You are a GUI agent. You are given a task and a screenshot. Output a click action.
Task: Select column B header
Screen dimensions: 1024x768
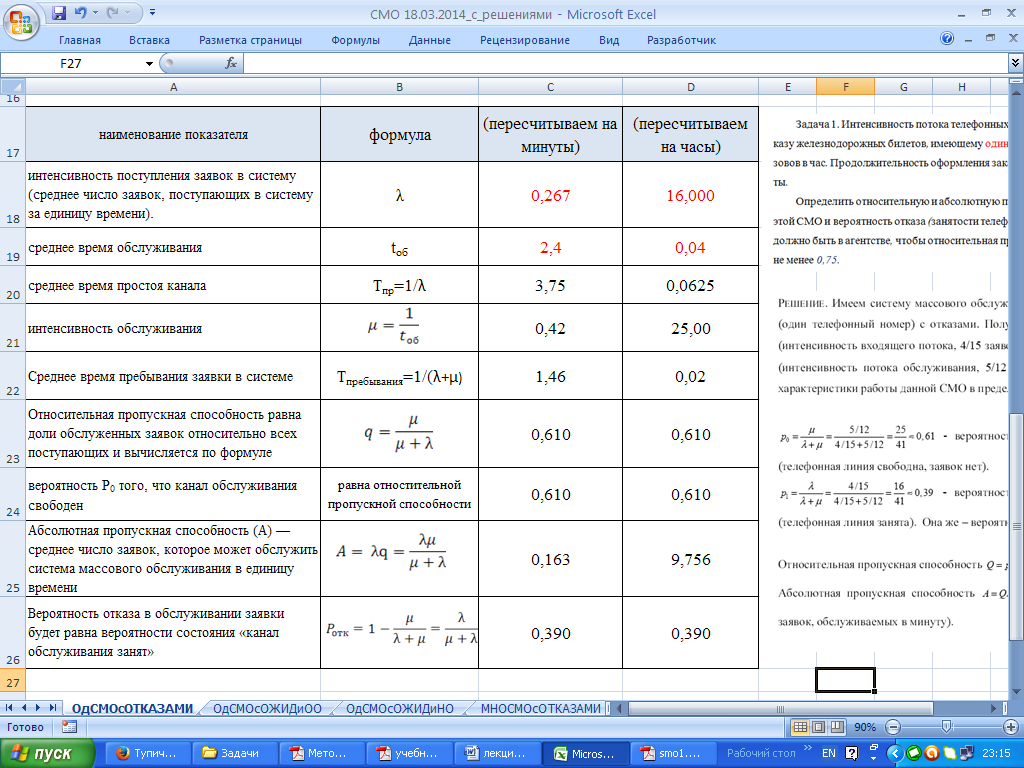tap(400, 86)
